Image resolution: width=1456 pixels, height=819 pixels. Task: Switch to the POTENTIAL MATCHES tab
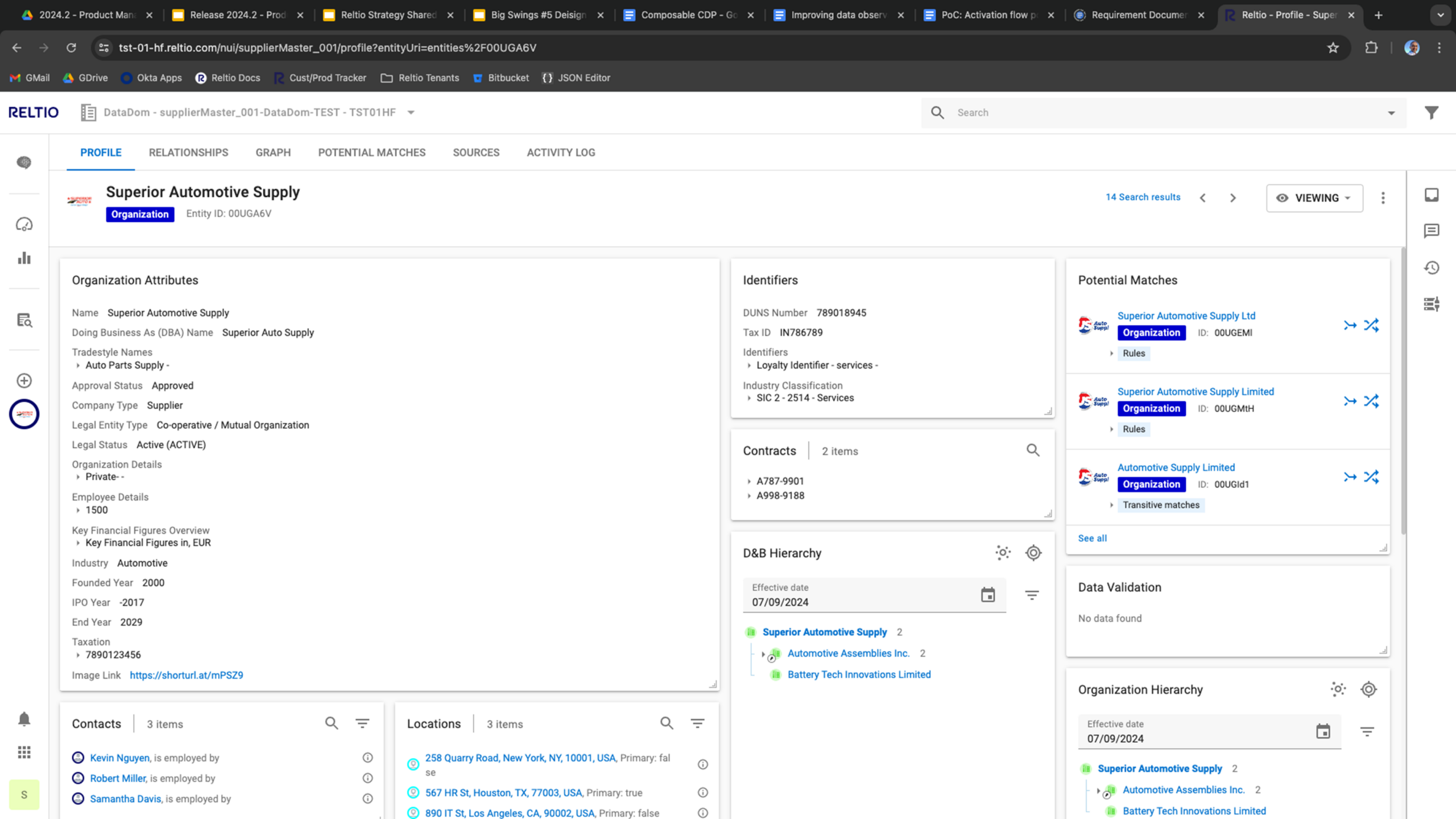coord(371,152)
